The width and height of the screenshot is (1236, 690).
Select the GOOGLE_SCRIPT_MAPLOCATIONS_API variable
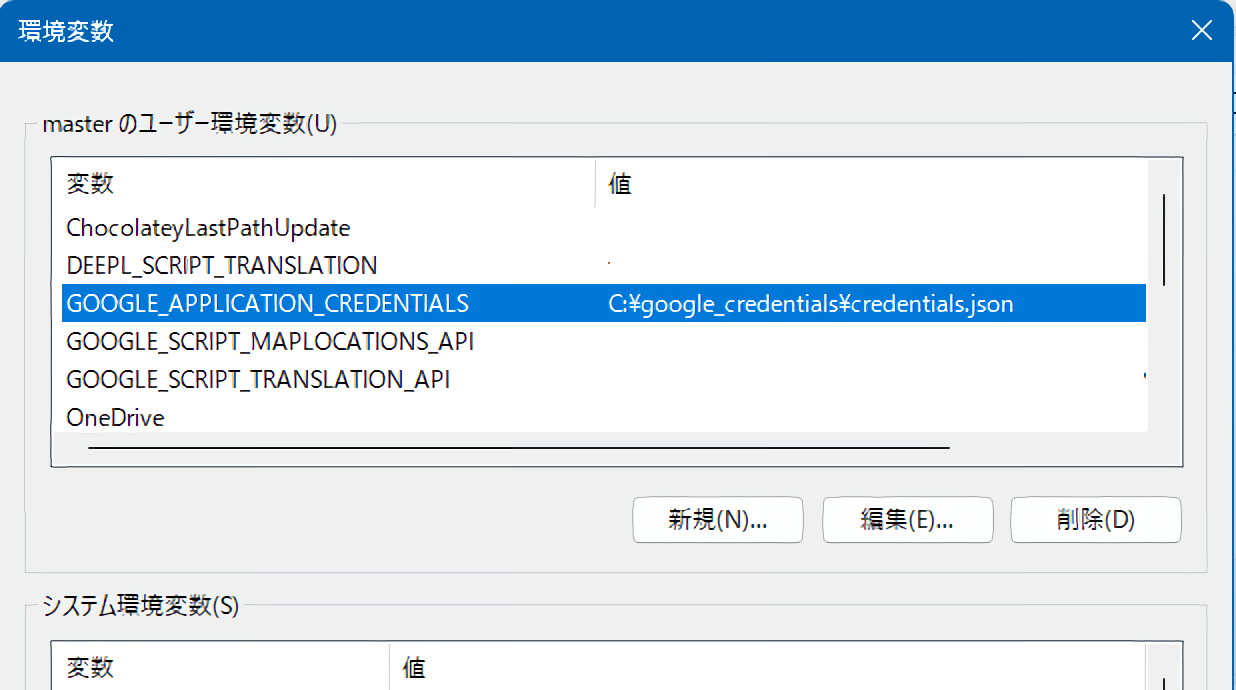(x=270, y=342)
